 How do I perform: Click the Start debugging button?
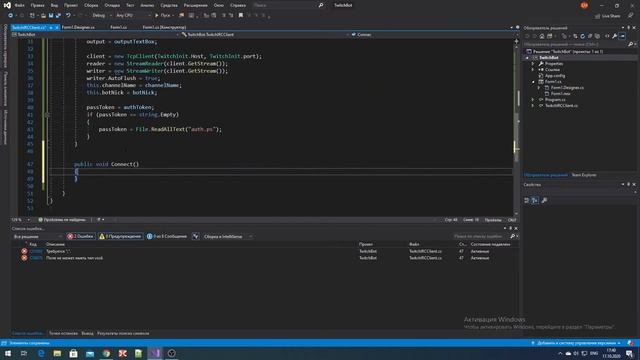pos(162,15)
